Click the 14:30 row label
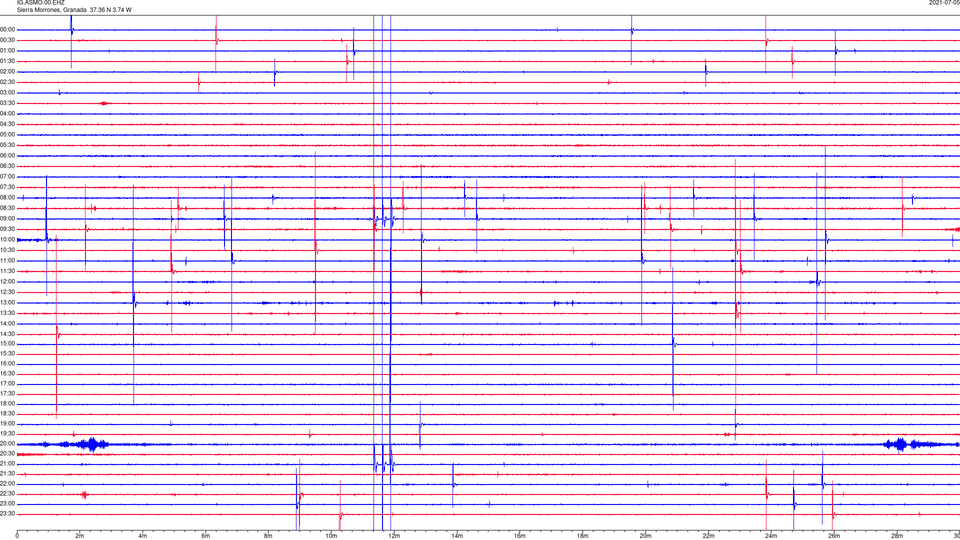The height and width of the screenshot is (540, 960). (x=8, y=334)
